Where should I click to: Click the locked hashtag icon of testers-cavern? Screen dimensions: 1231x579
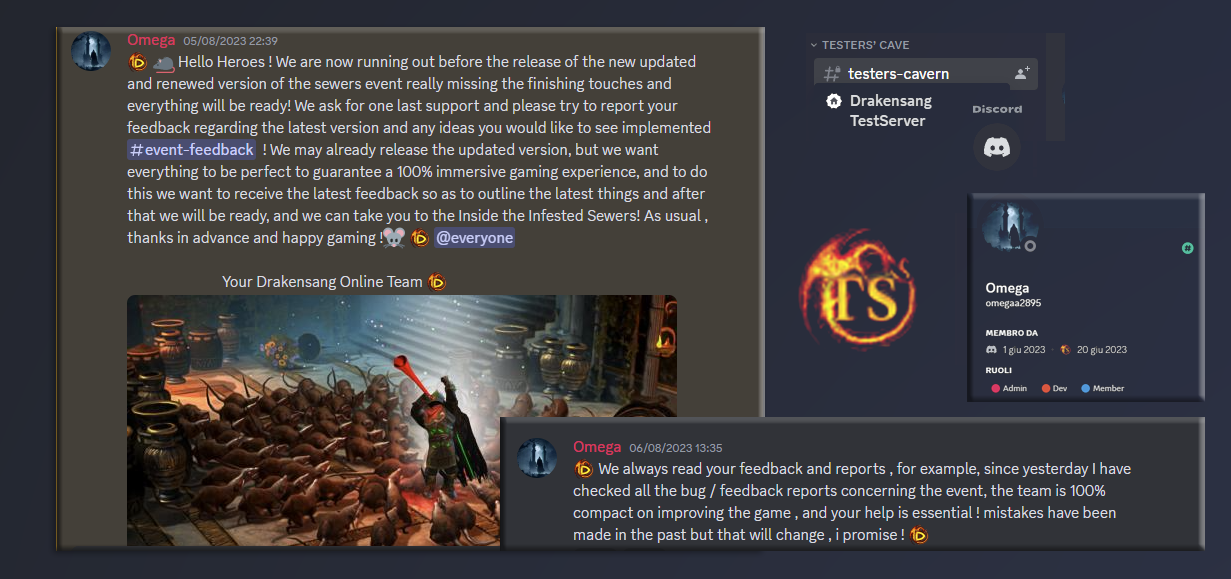[x=831, y=74]
